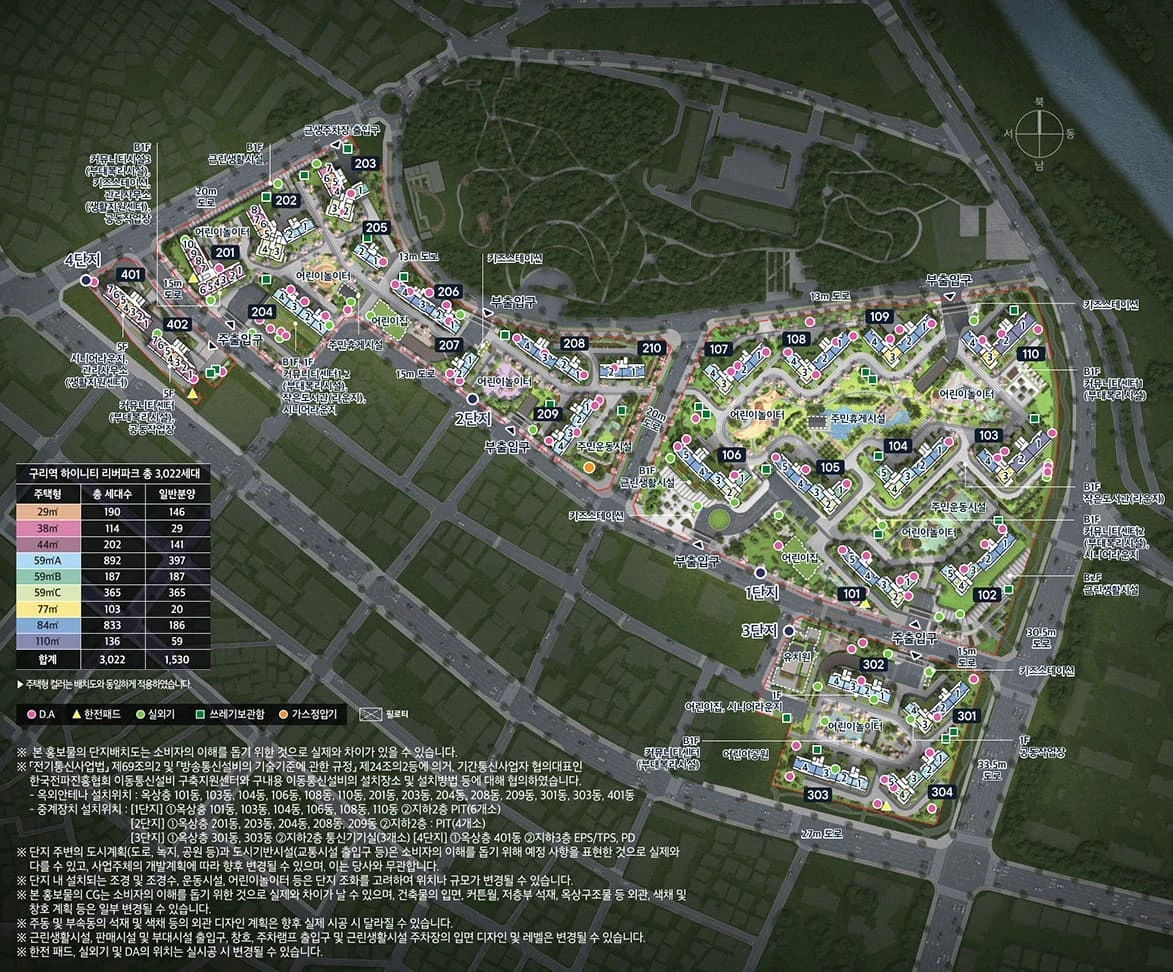Click the 1,530 total cell
This screenshot has width=1173, height=972.
pyautogui.click(x=178, y=660)
